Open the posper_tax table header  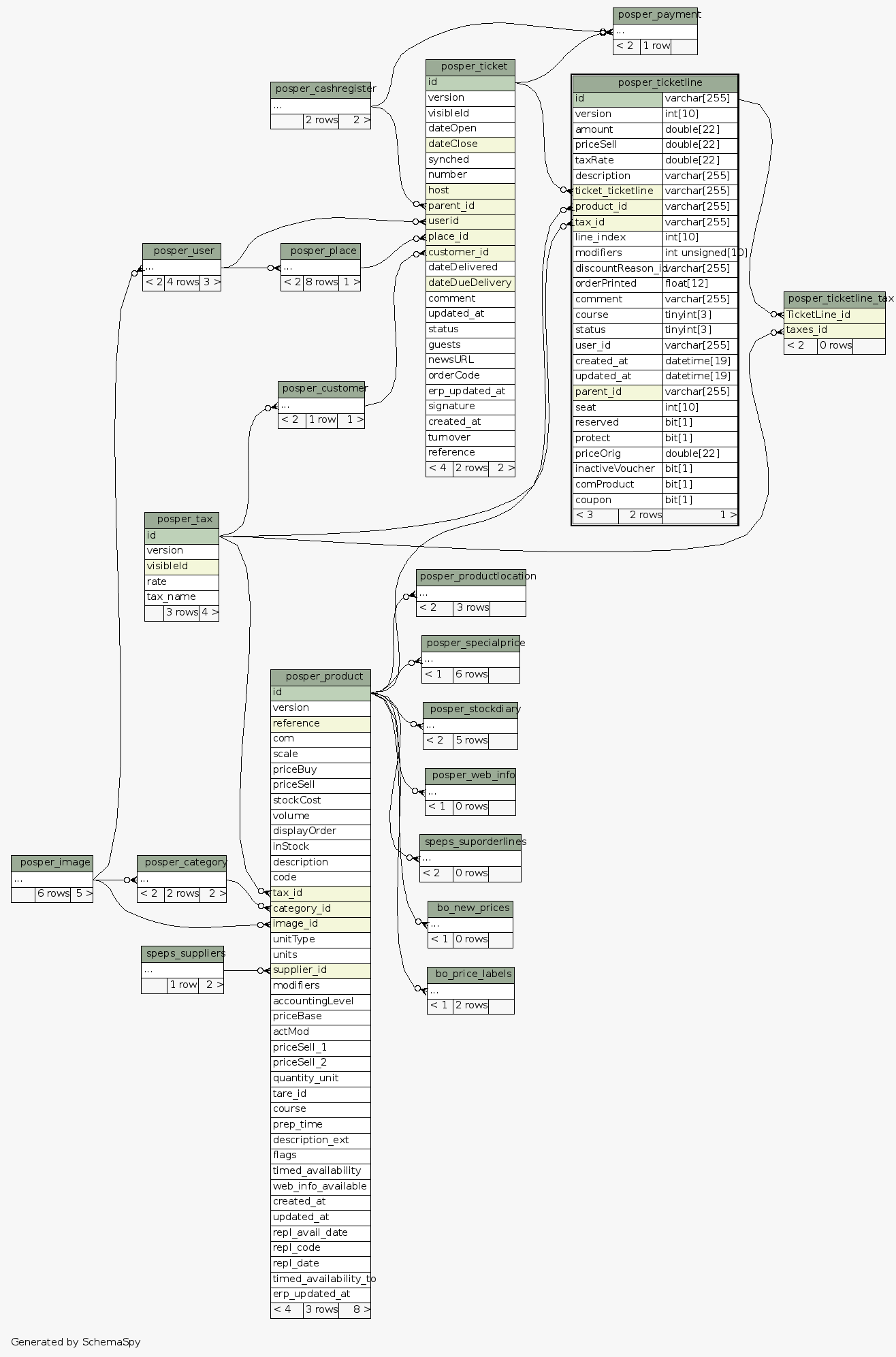pyautogui.click(x=182, y=520)
